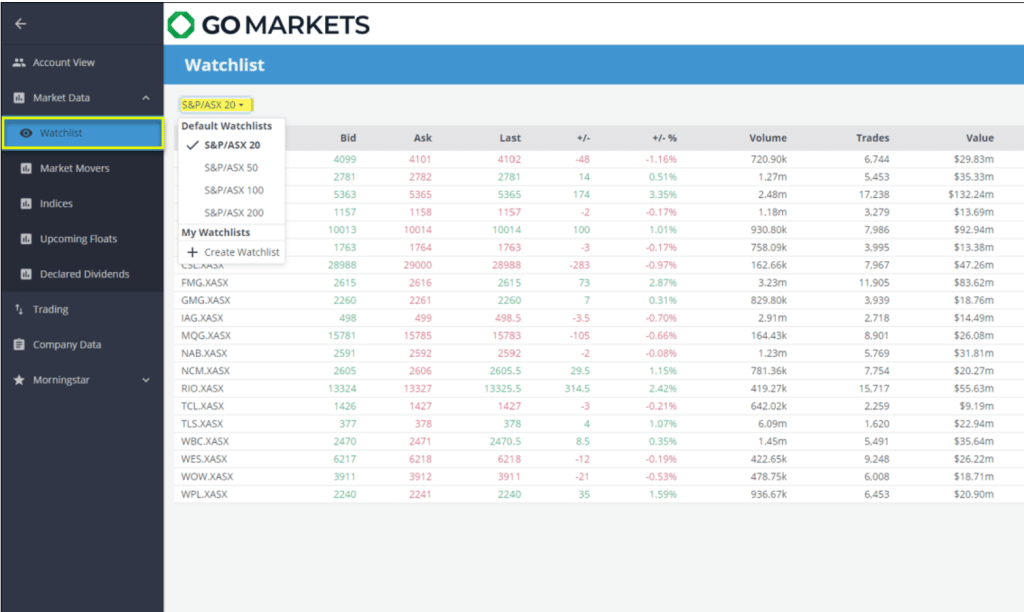The image size is (1024, 612).
Task: Open Upcoming Floats in the sidebar
Action: (82, 239)
